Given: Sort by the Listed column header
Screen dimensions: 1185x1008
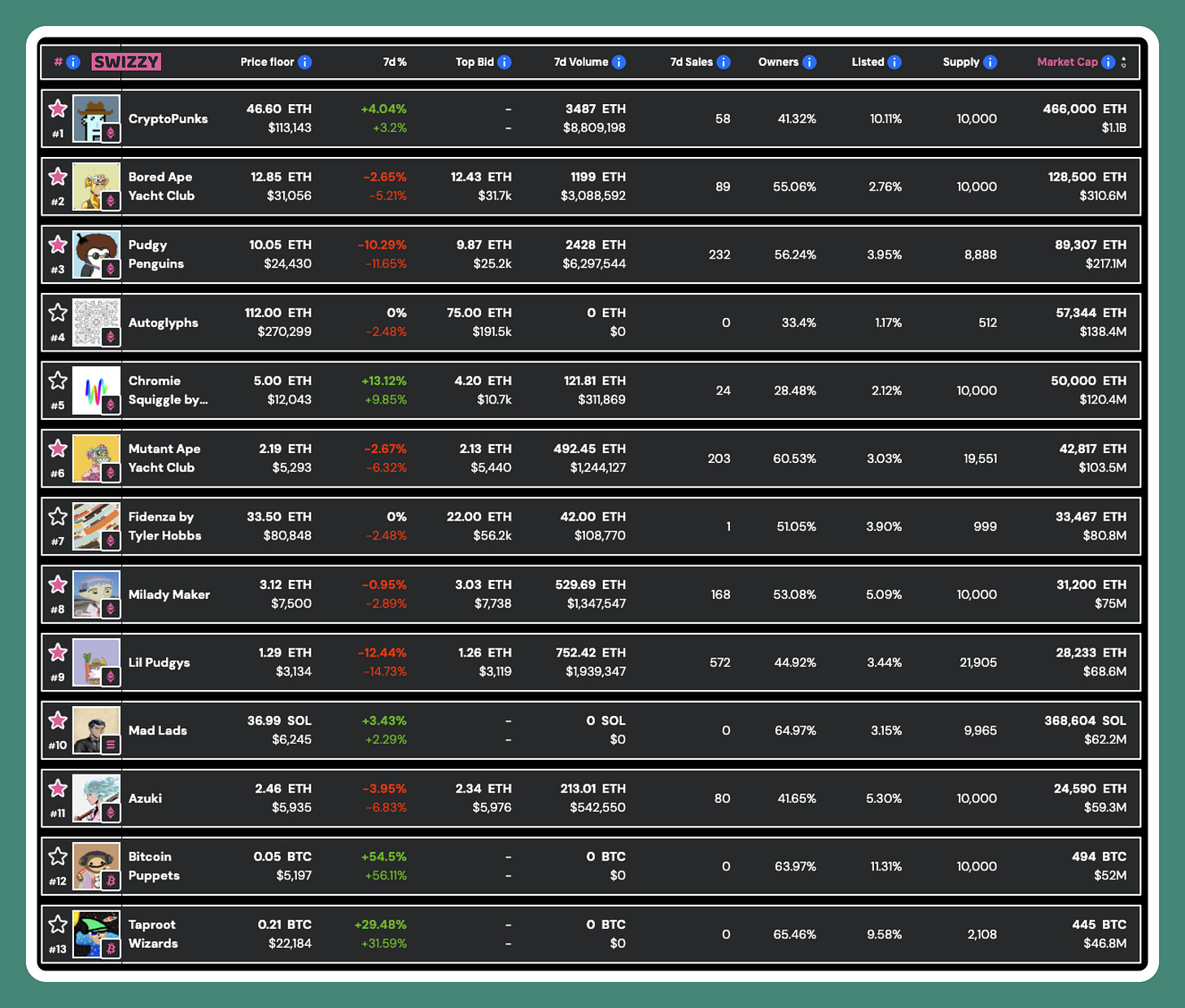Looking at the screenshot, I should tap(868, 62).
